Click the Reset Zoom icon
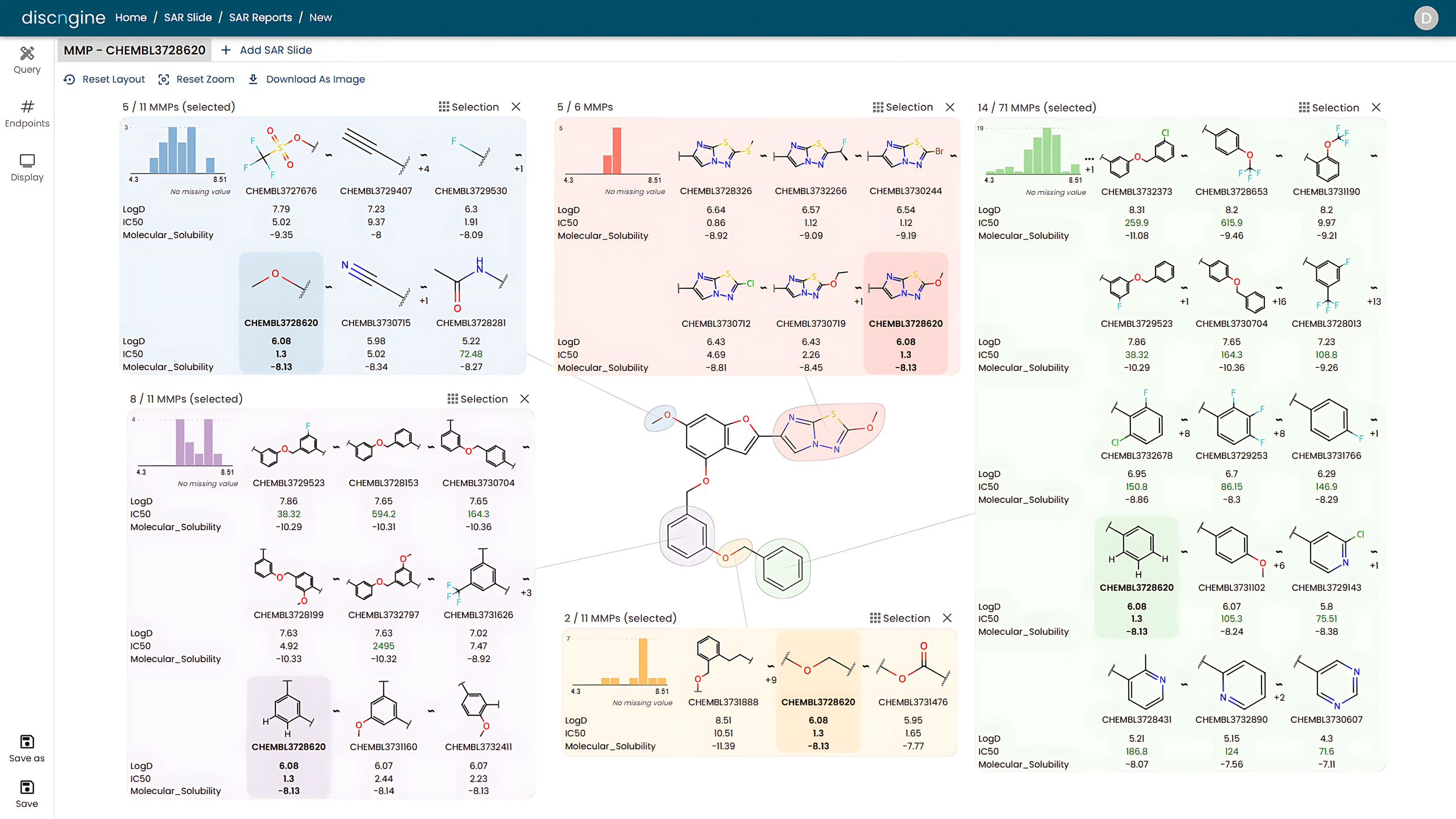This screenshot has width=1456, height=819. tap(164, 79)
